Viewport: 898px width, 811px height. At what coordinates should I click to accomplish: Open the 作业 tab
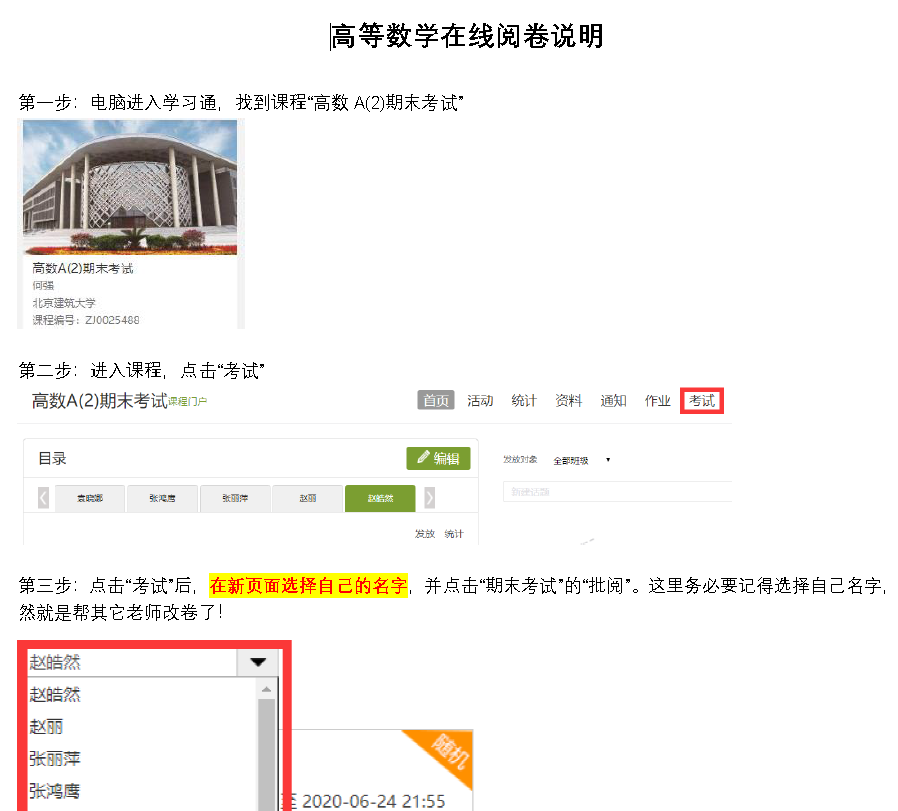click(x=657, y=401)
